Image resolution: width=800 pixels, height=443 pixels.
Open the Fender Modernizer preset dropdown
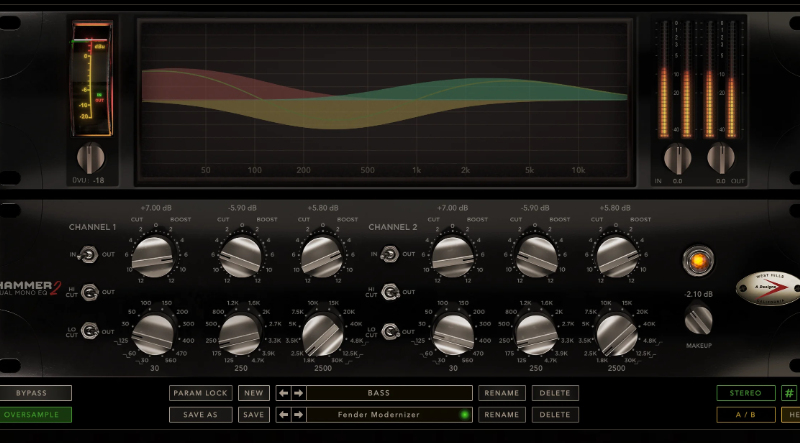pos(389,414)
